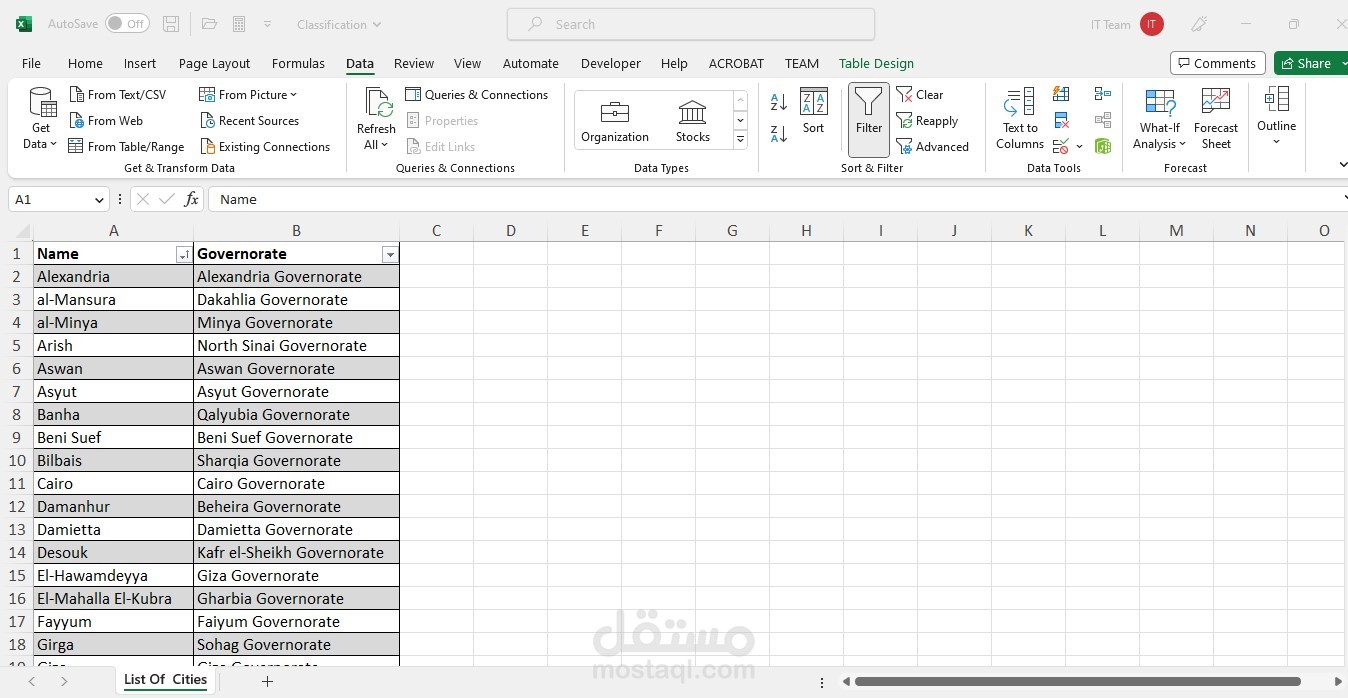Screen dimensions: 1348x698
Task: Switch to the Page Layout tab
Action: coord(214,63)
